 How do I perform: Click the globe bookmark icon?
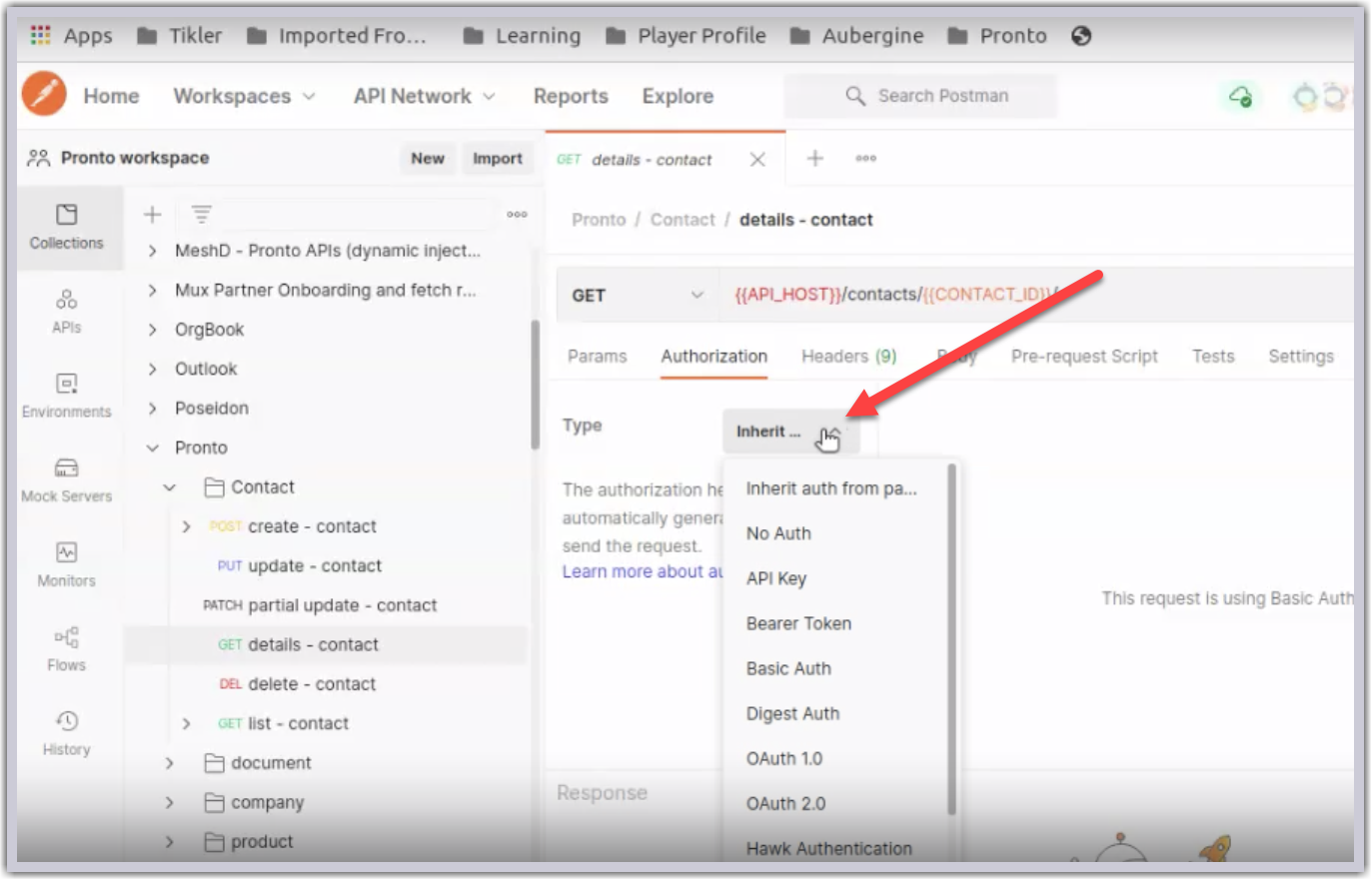click(x=1080, y=36)
